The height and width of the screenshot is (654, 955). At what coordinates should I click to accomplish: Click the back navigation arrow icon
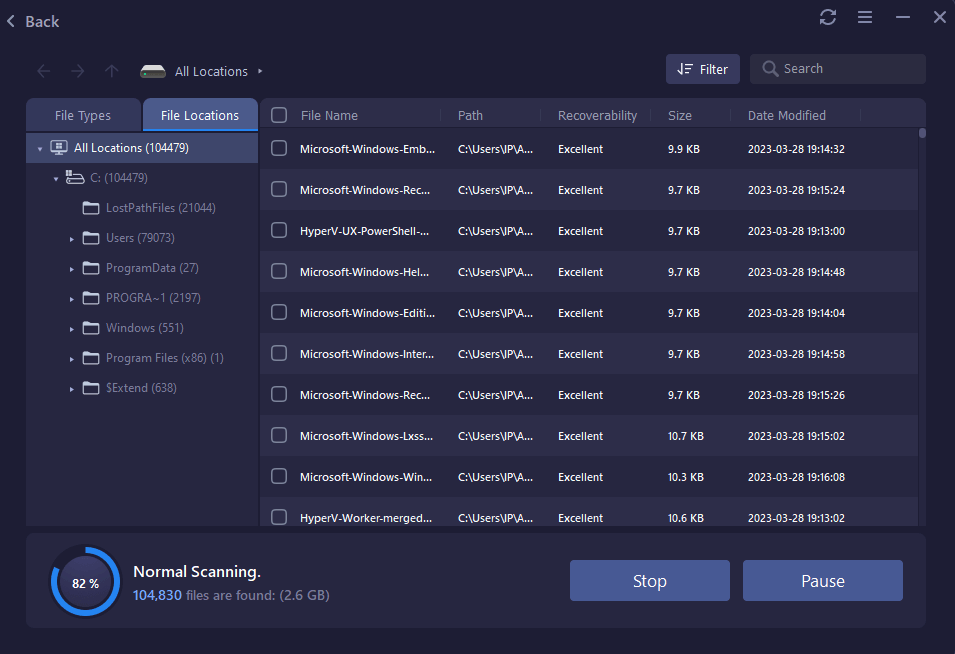click(x=42, y=71)
